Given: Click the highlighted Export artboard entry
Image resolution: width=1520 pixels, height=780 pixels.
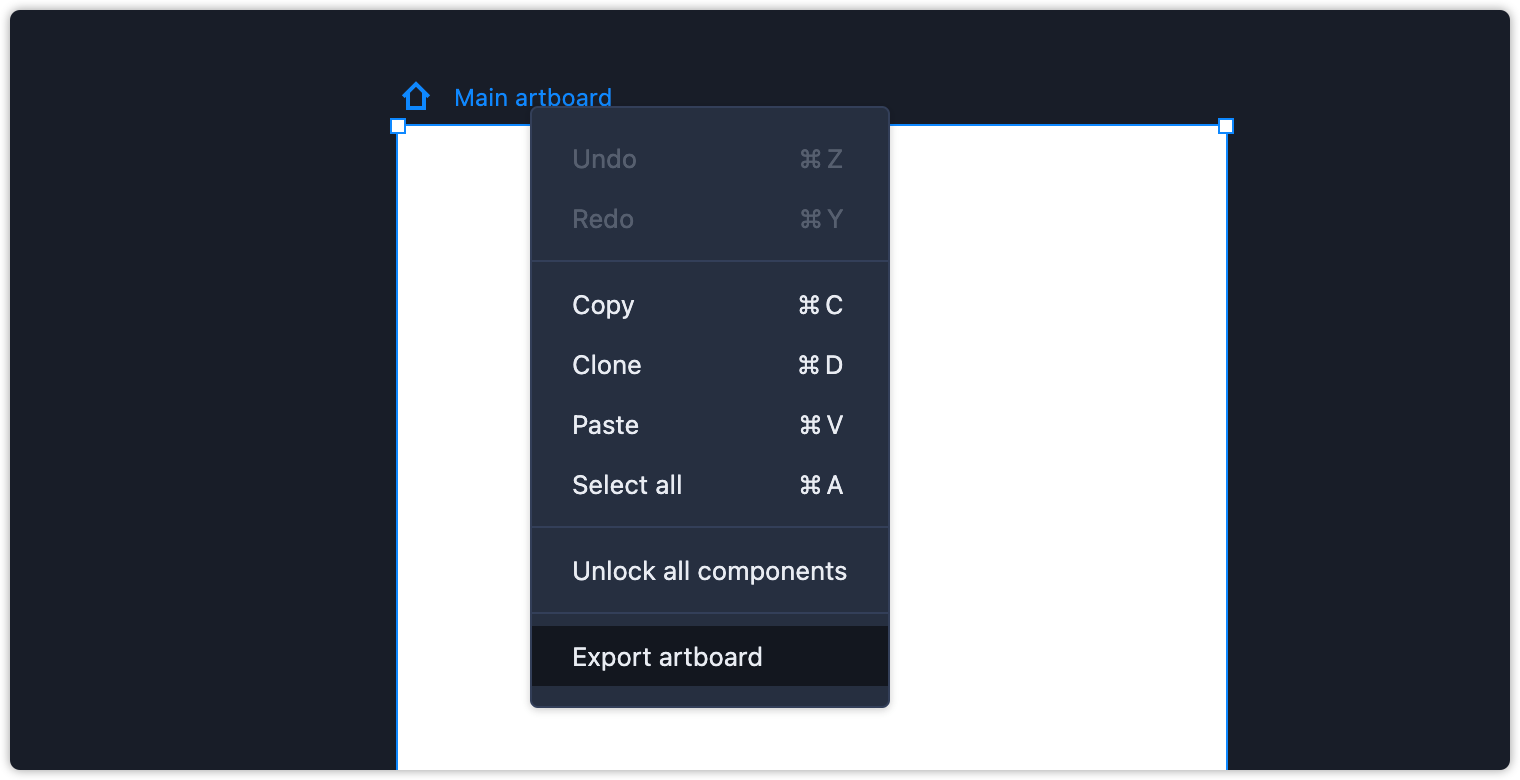Looking at the screenshot, I should point(710,657).
